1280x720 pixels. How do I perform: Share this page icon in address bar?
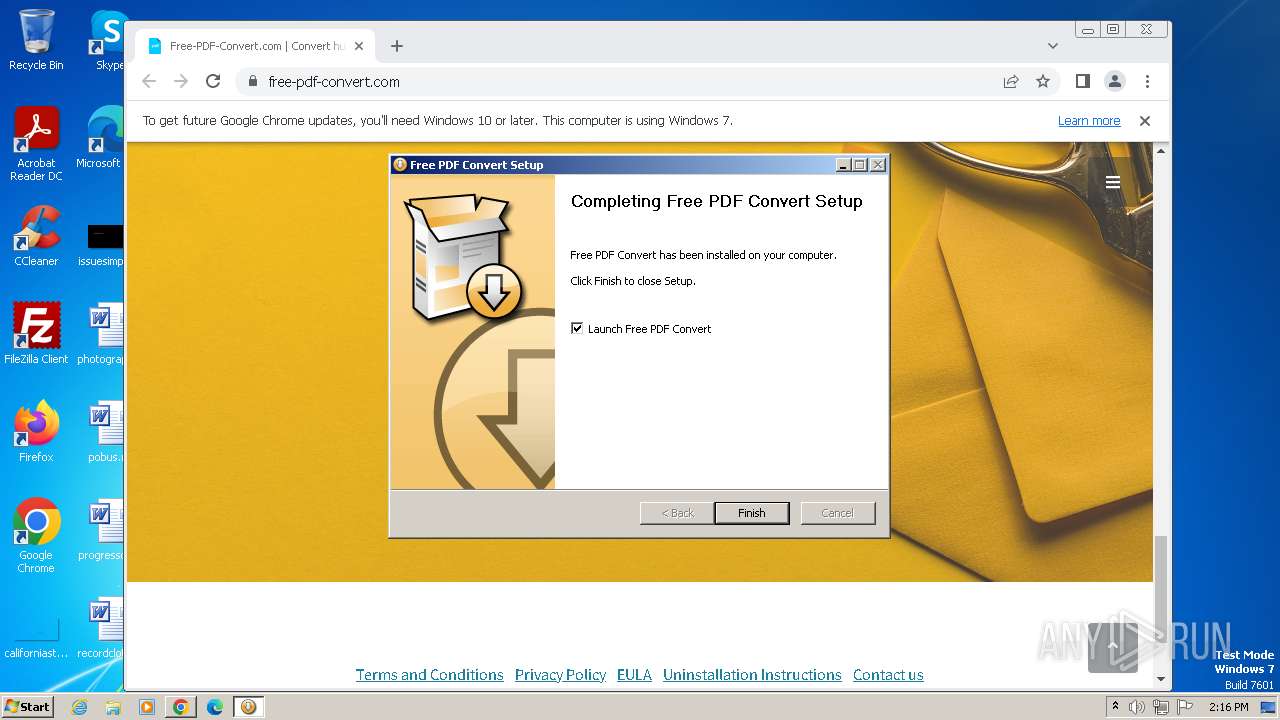point(1011,81)
